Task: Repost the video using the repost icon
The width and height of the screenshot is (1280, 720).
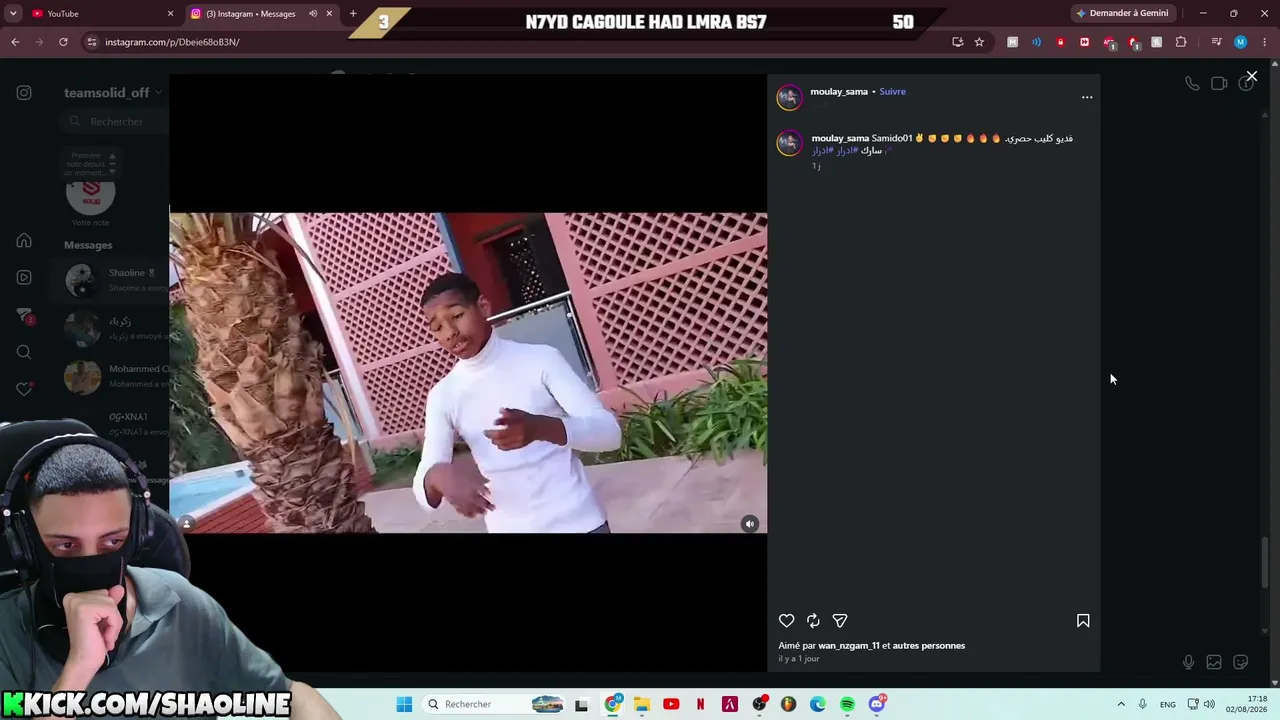Action: pos(813,621)
